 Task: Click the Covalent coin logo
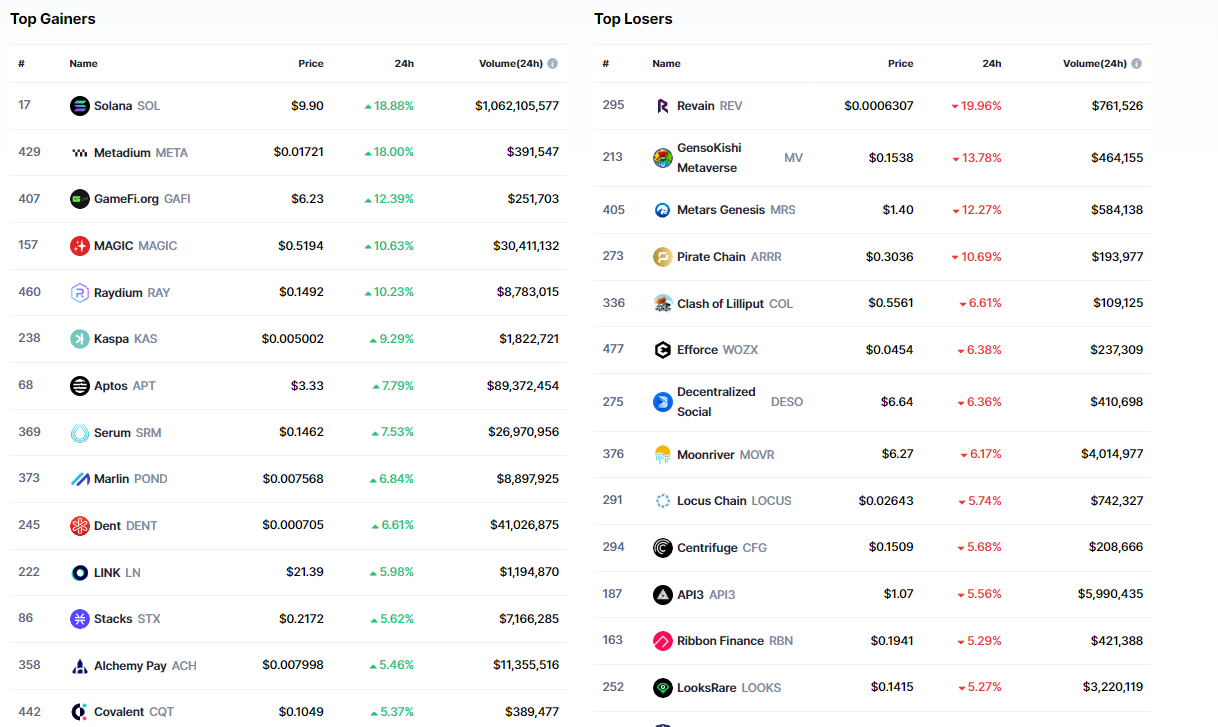pyautogui.click(x=80, y=712)
